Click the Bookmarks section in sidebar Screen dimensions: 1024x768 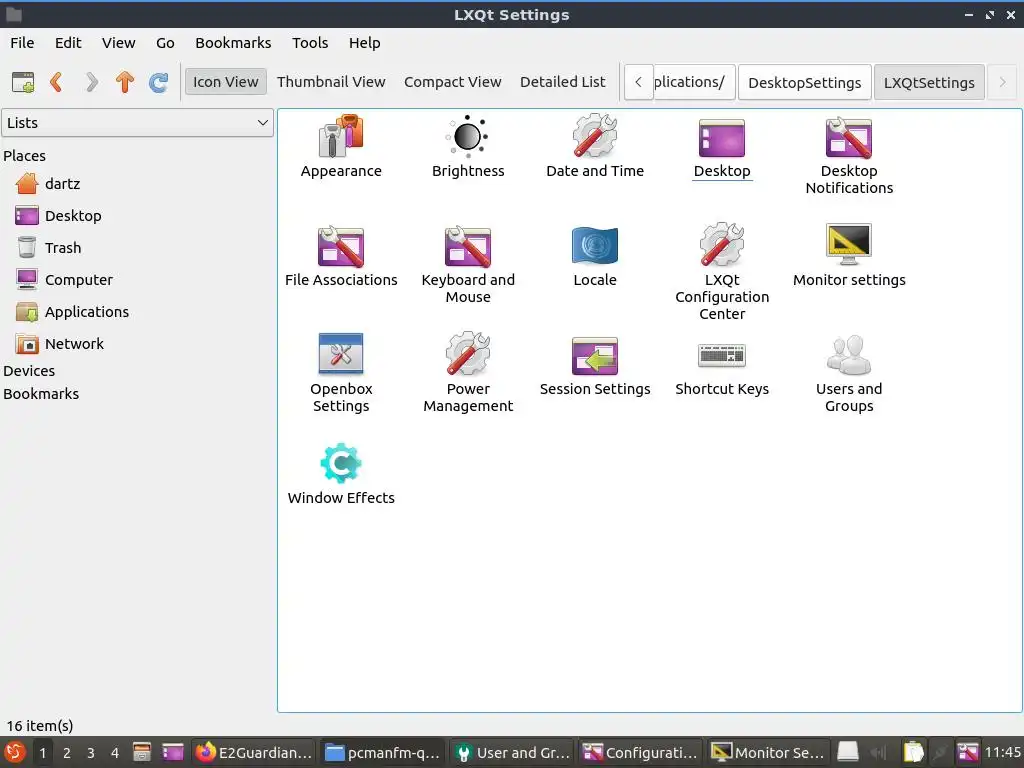(41, 394)
